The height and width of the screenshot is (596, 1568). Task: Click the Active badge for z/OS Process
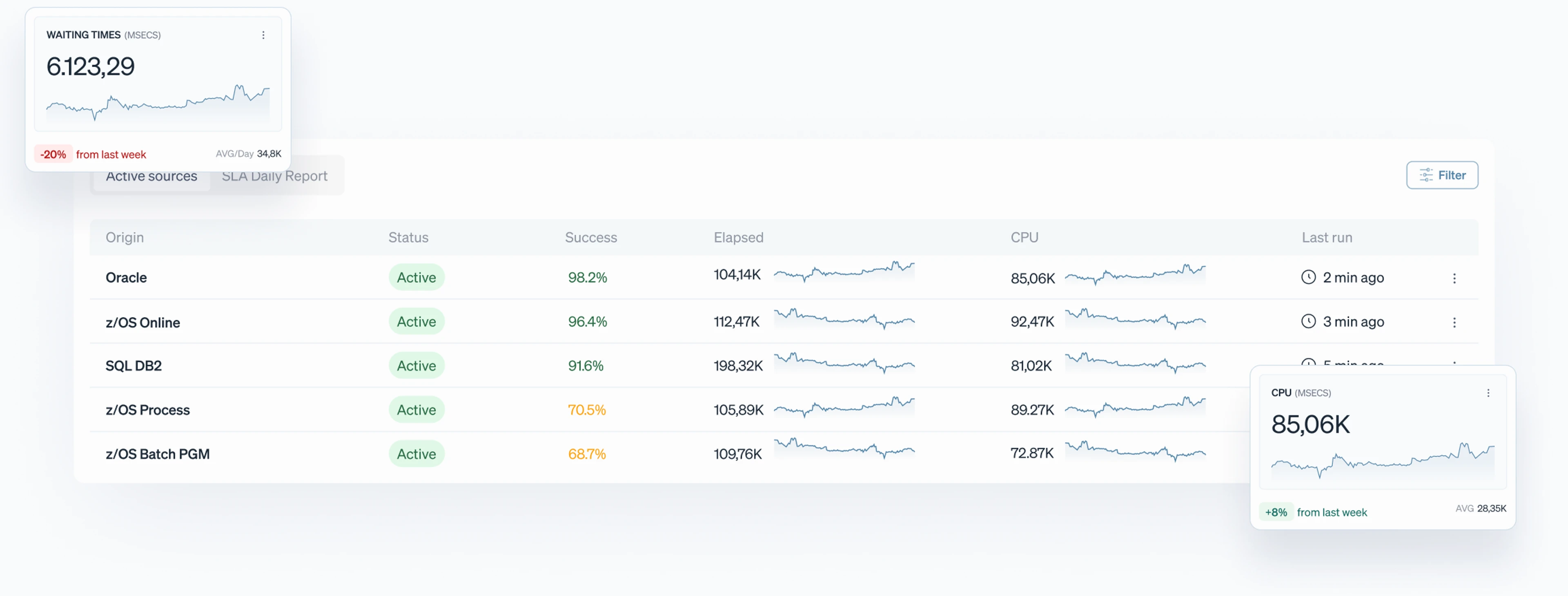416,410
